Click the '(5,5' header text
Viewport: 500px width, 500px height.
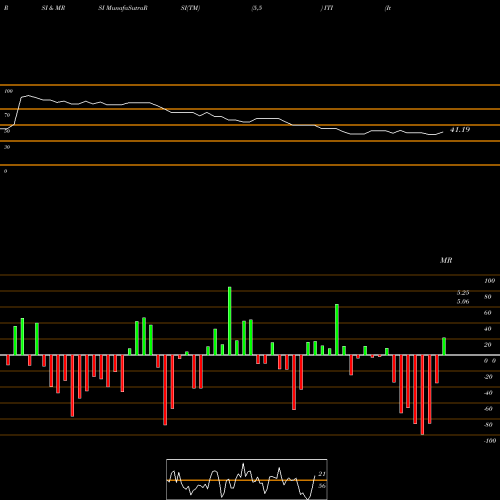(x=257, y=8)
